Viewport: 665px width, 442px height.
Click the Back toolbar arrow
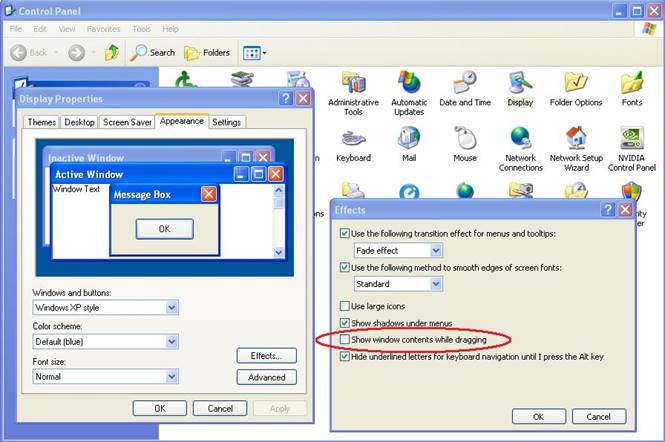click(19, 53)
